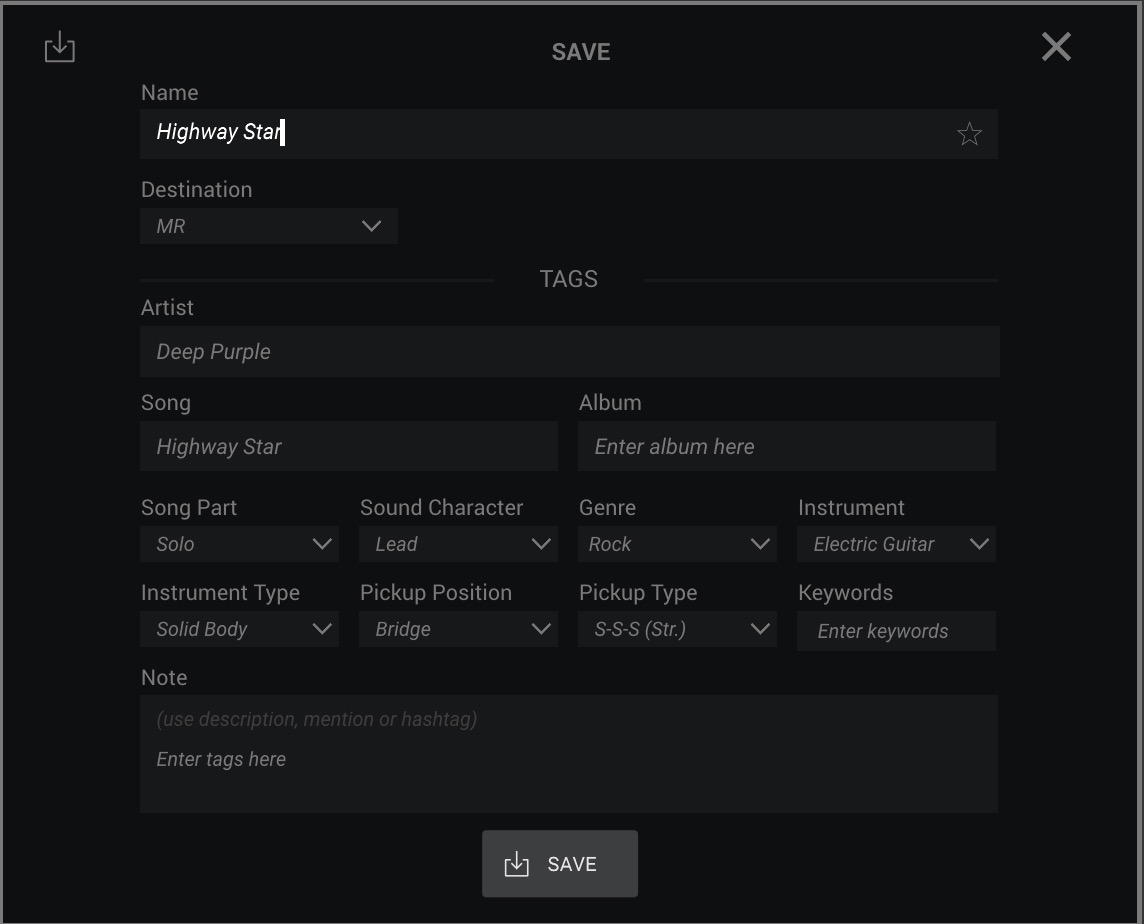The width and height of the screenshot is (1144, 924).
Task: Open the Instrument Type dropdown set to Solid Body
Action: tap(239, 629)
